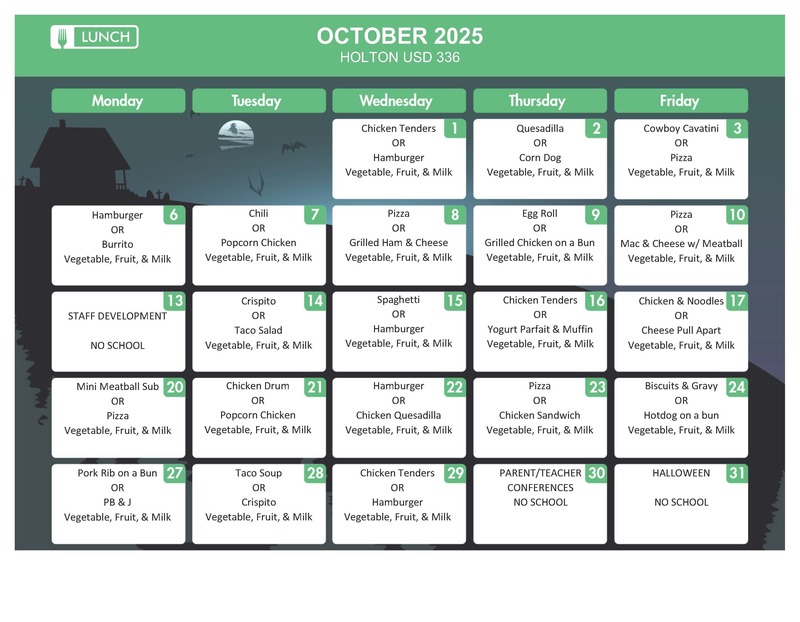Select the Friday column header
The image size is (800, 622).
click(680, 101)
